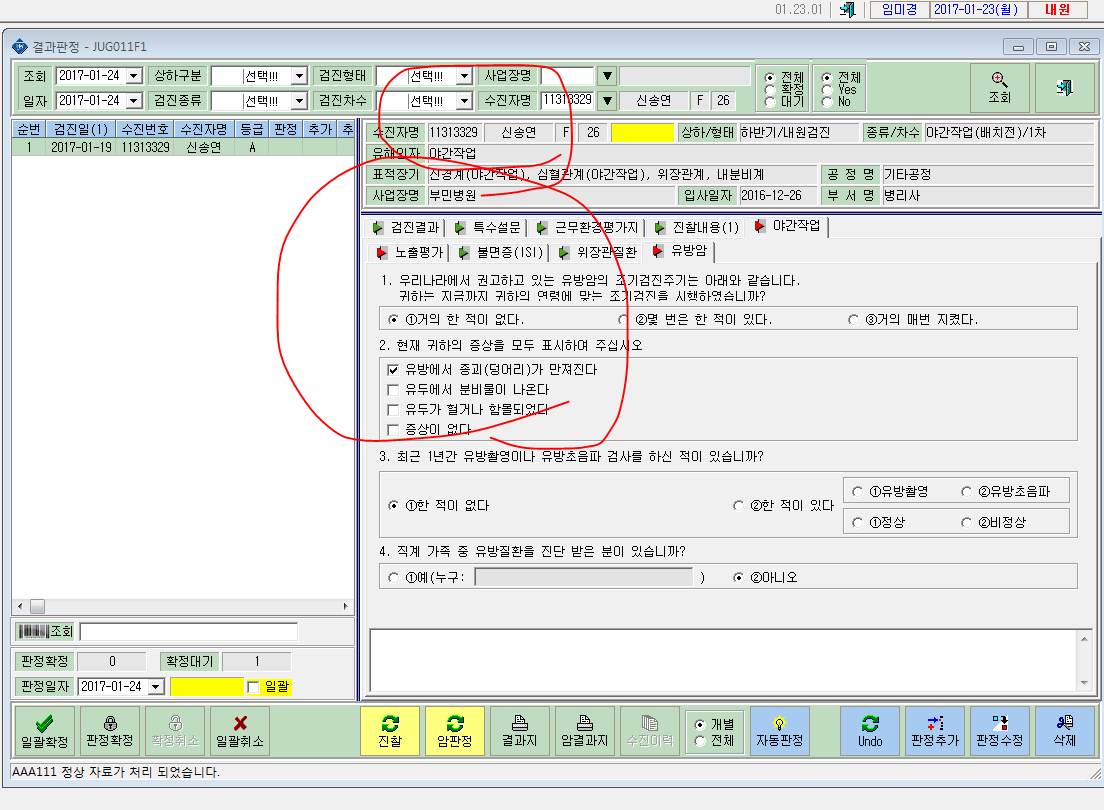Click the 자동판정 lightbulb icon button

coord(779,732)
